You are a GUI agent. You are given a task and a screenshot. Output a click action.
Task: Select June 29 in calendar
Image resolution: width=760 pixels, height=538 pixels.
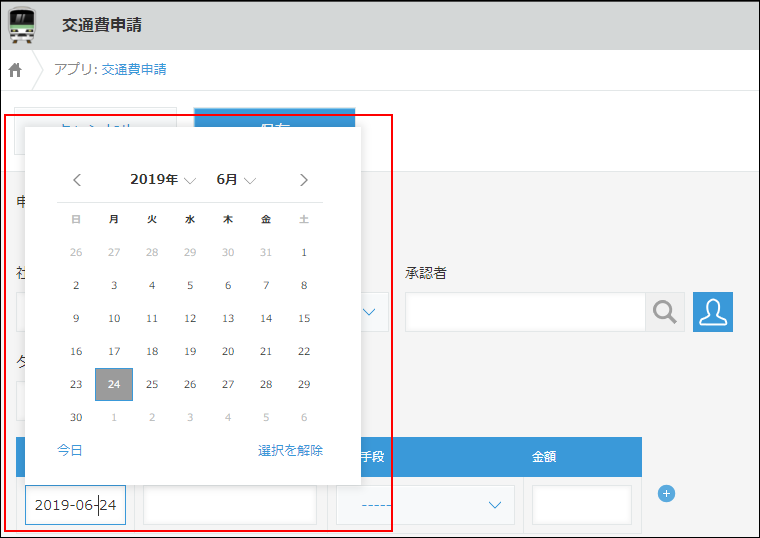[304, 384]
